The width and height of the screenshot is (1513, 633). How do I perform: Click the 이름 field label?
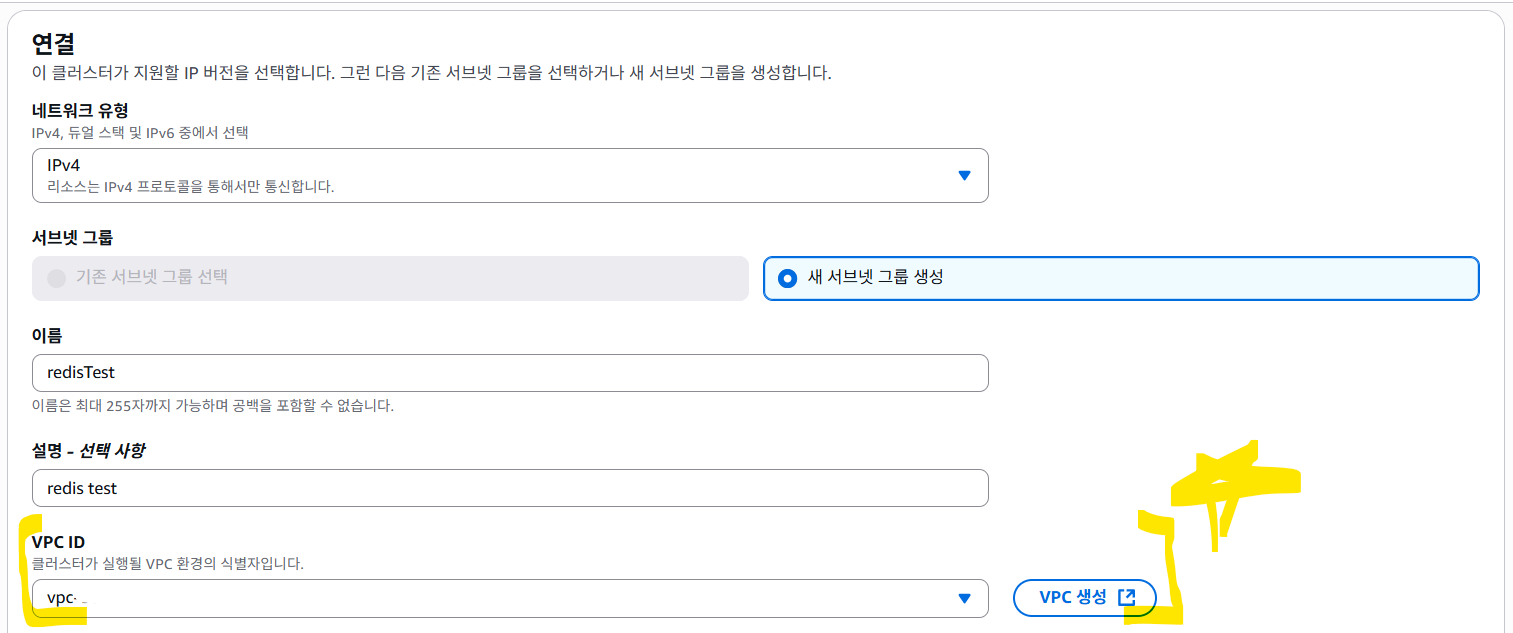[47, 335]
